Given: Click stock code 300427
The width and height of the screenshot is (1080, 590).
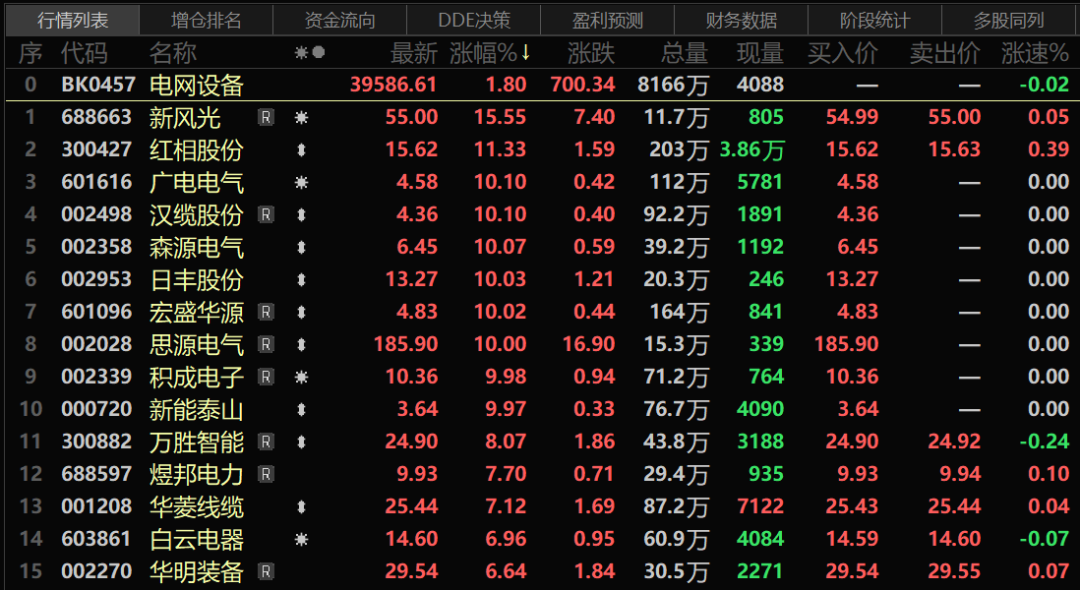Looking at the screenshot, I should pos(96,149).
